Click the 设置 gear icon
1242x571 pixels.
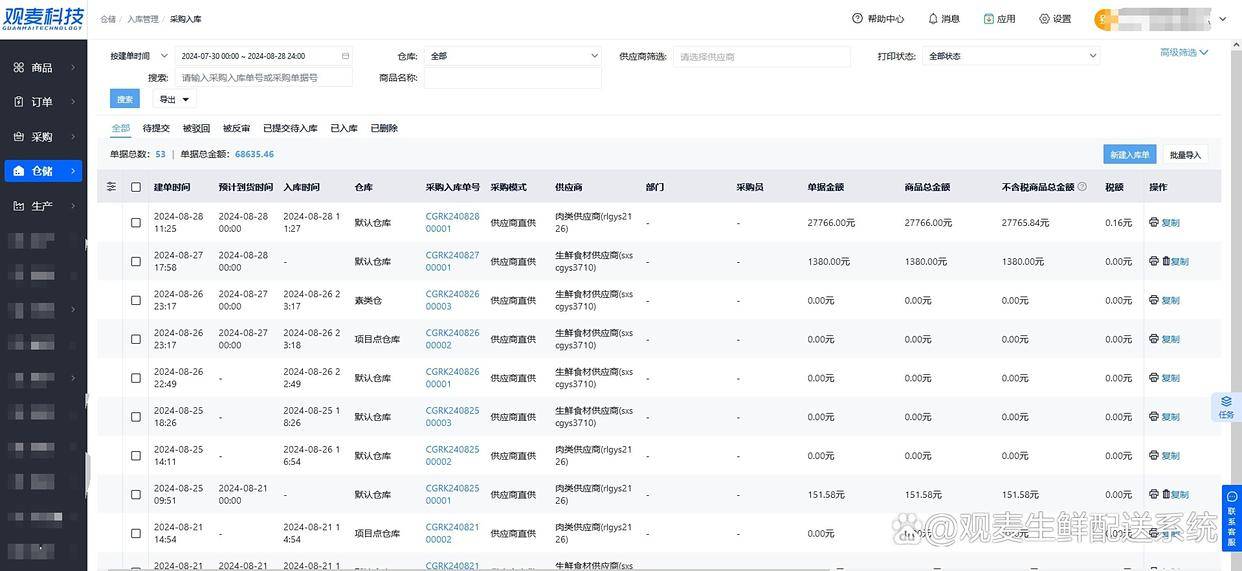[1044, 19]
